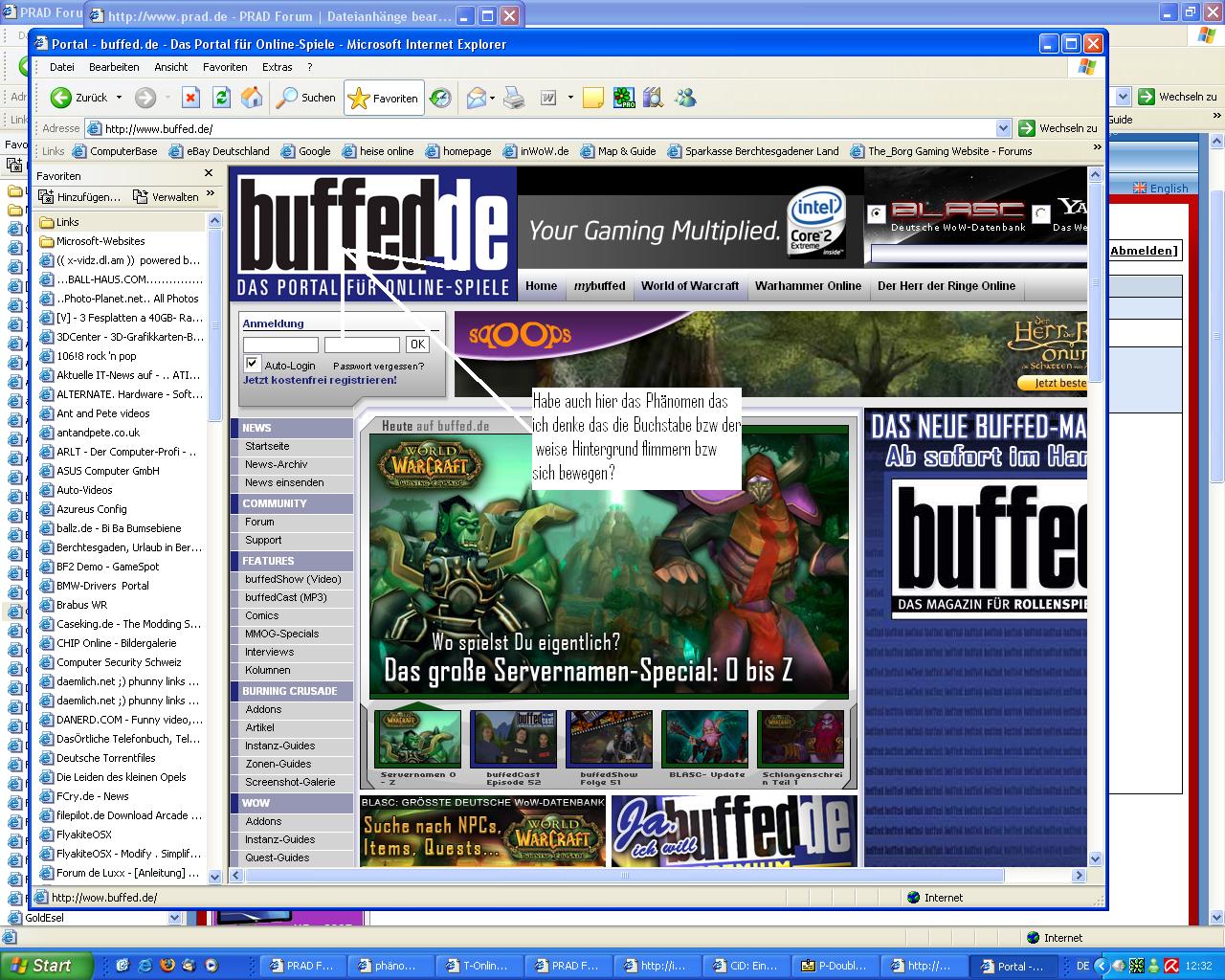Viewport: 1225px width, 980px height.
Task: Open the History clock icon
Action: click(x=440, y=98)
